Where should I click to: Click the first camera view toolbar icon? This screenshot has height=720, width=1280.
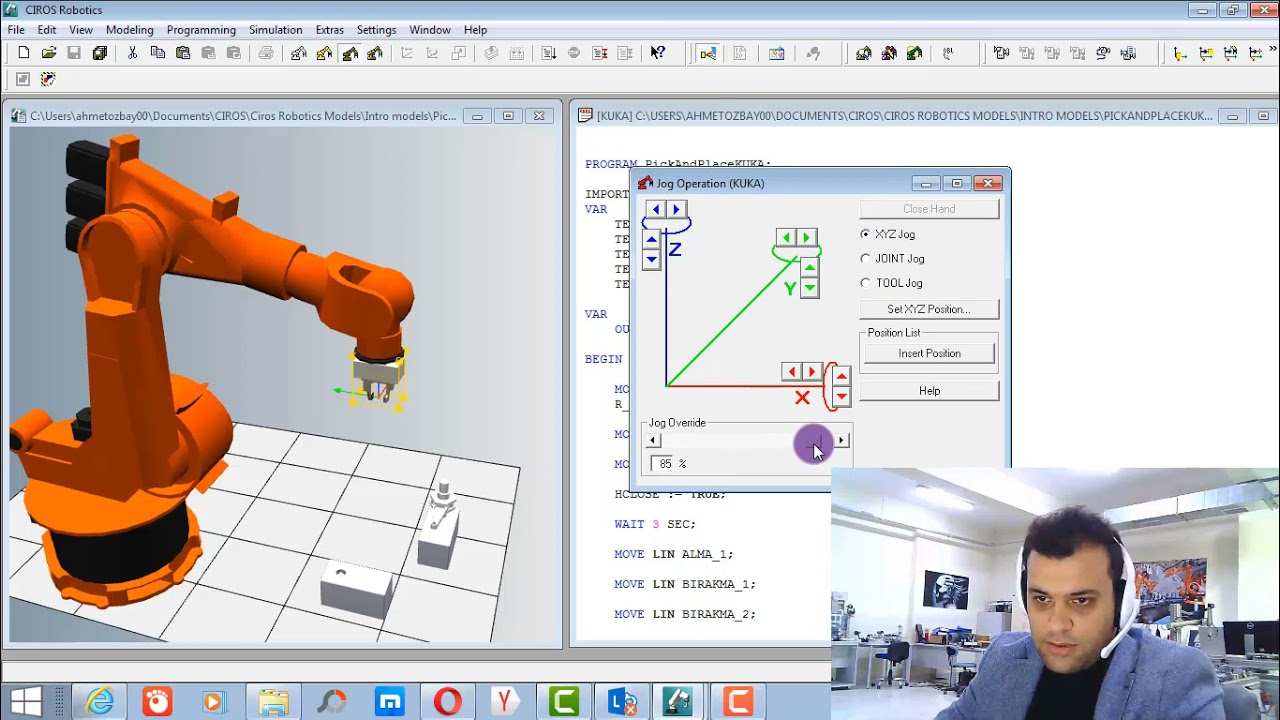[x=1001, y=53]
